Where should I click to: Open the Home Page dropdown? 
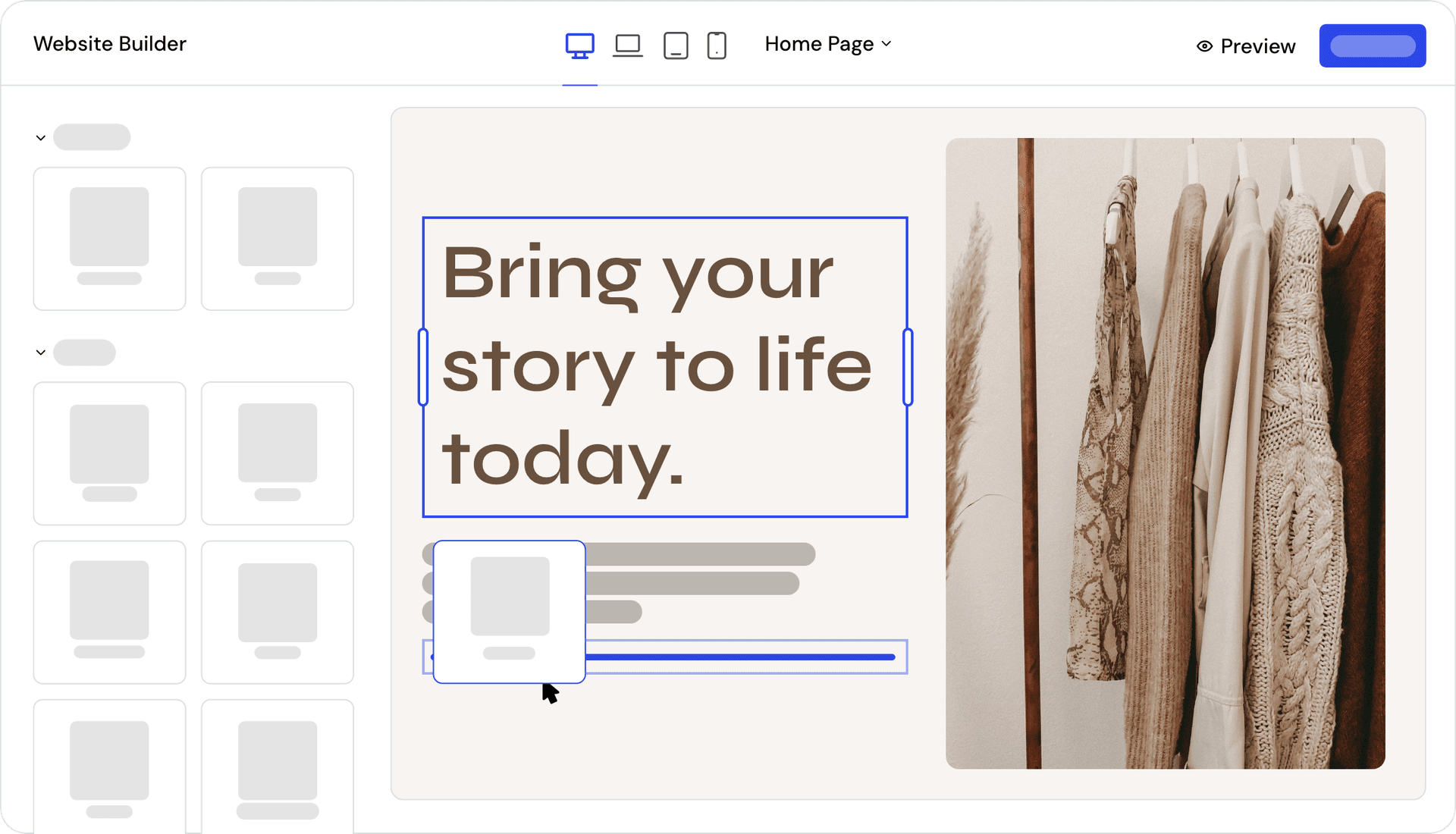(x=828, y=44)
